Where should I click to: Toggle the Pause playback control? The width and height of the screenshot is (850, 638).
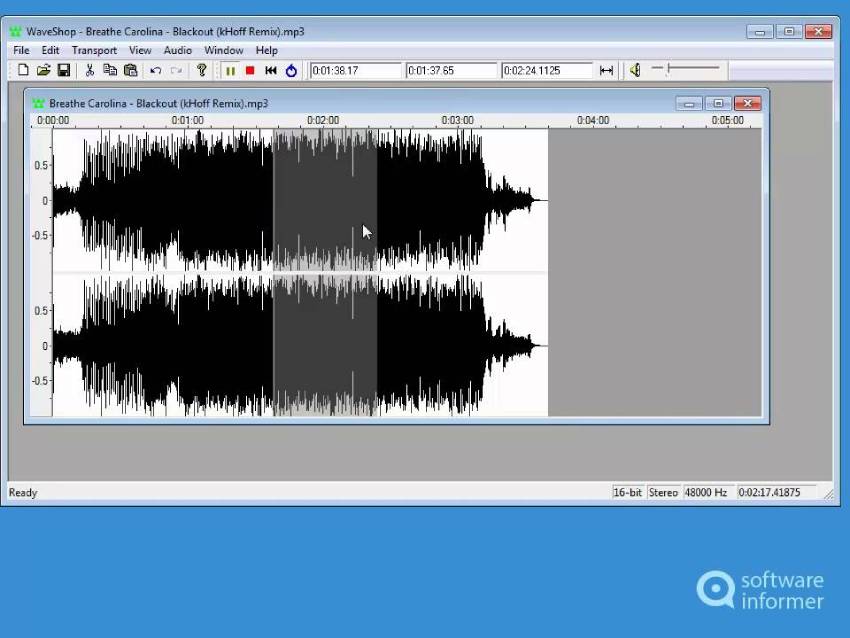[229, 70]
